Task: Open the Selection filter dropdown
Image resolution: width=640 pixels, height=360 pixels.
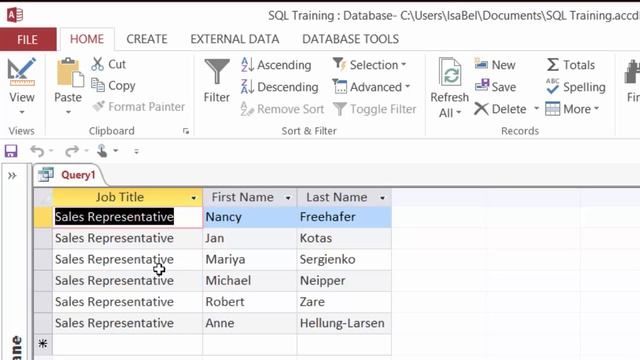Action: 369,65
